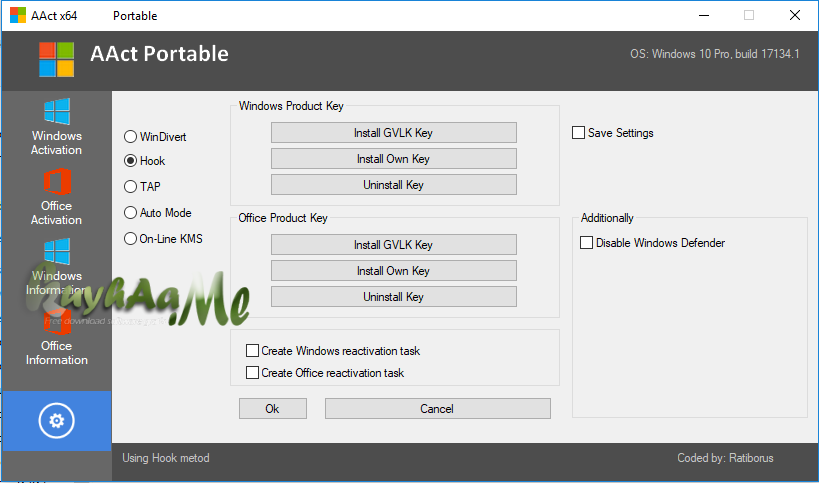Open Office Activation from the sidebar
819x483 pixels.
[x=56, y=197]
